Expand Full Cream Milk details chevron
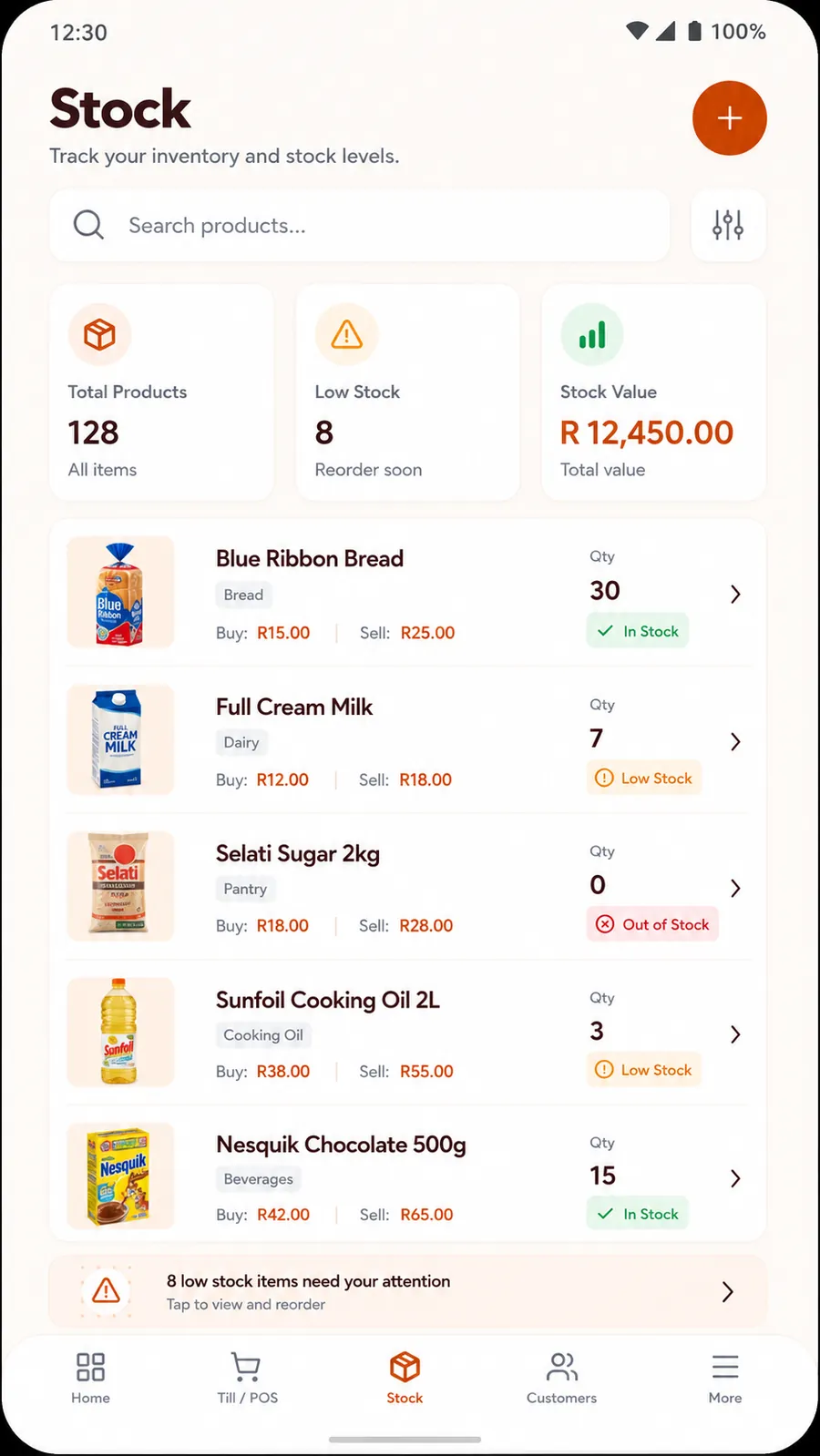The width and height of the screenshot is (820, 1456). point(735,742)
